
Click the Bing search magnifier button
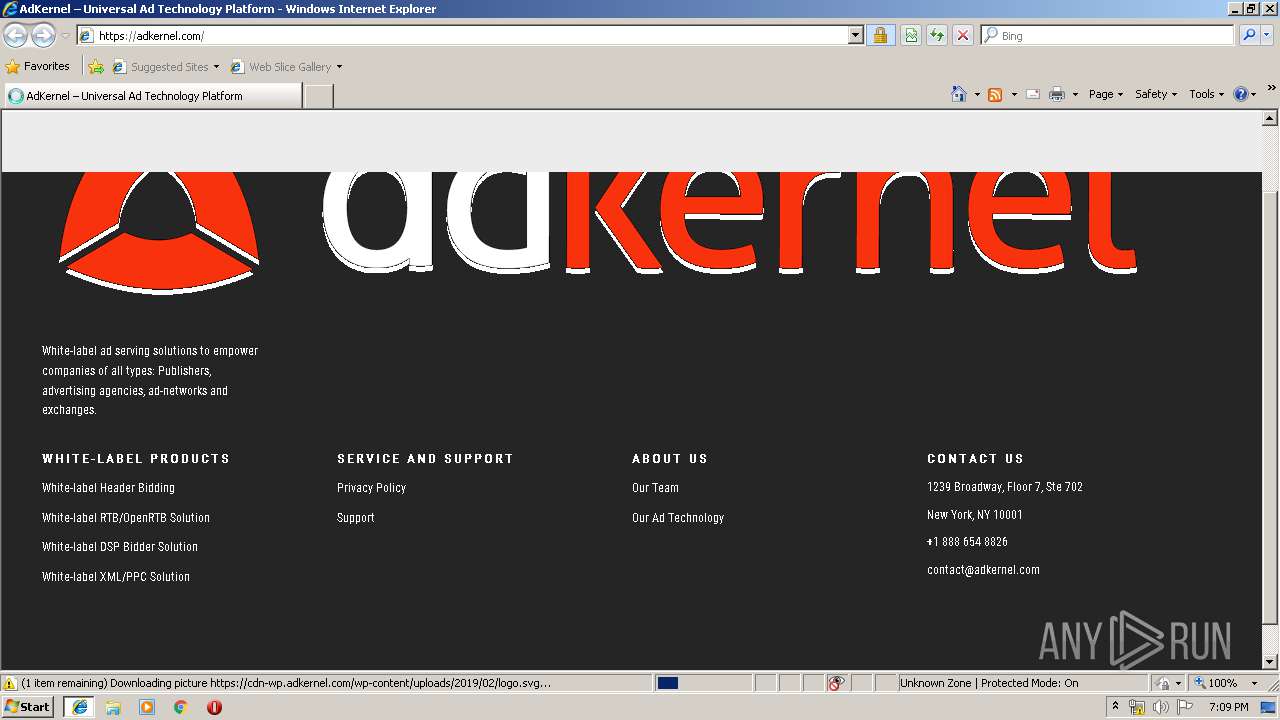(1249, 35)
